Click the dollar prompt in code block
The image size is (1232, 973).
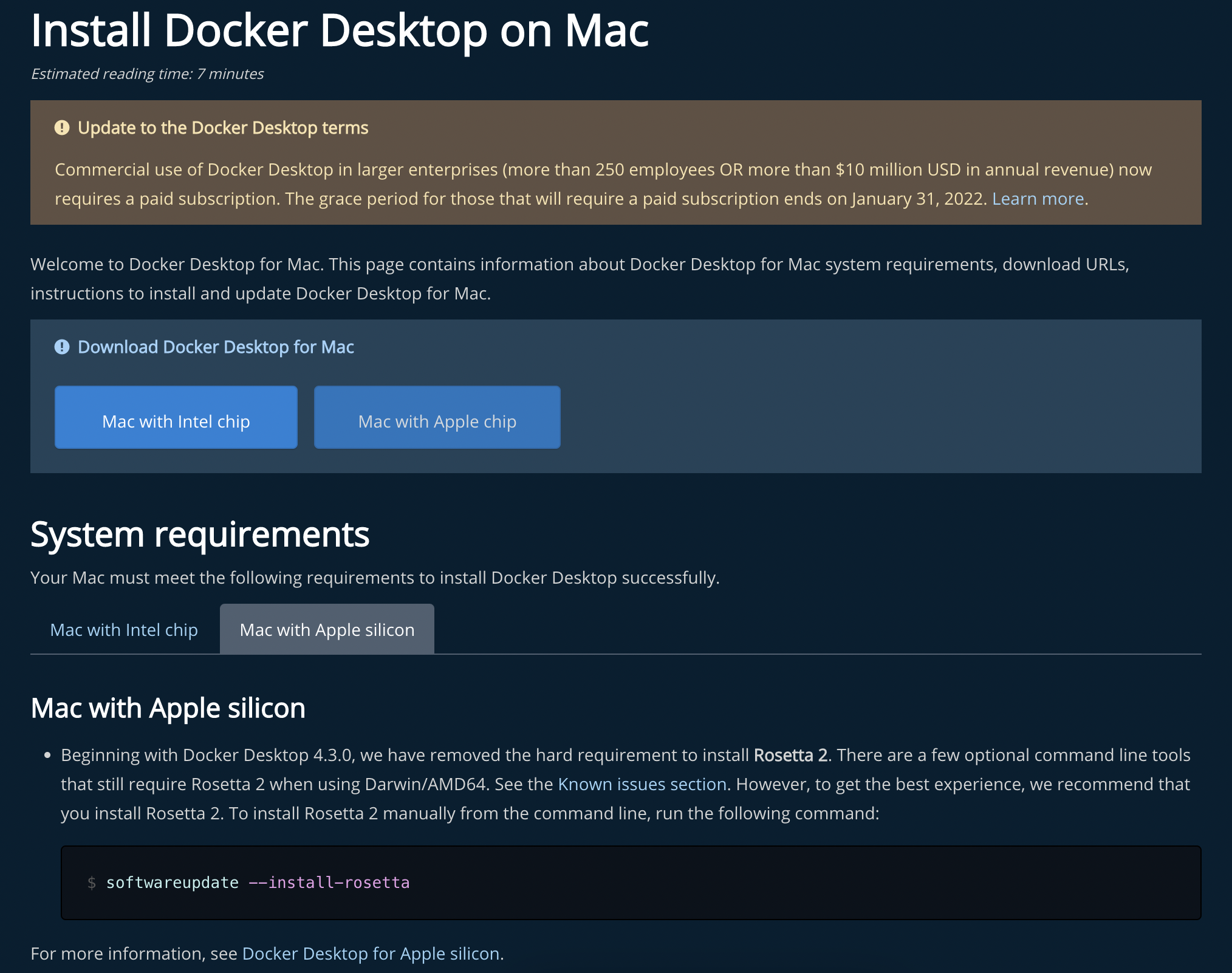(92, 883)
